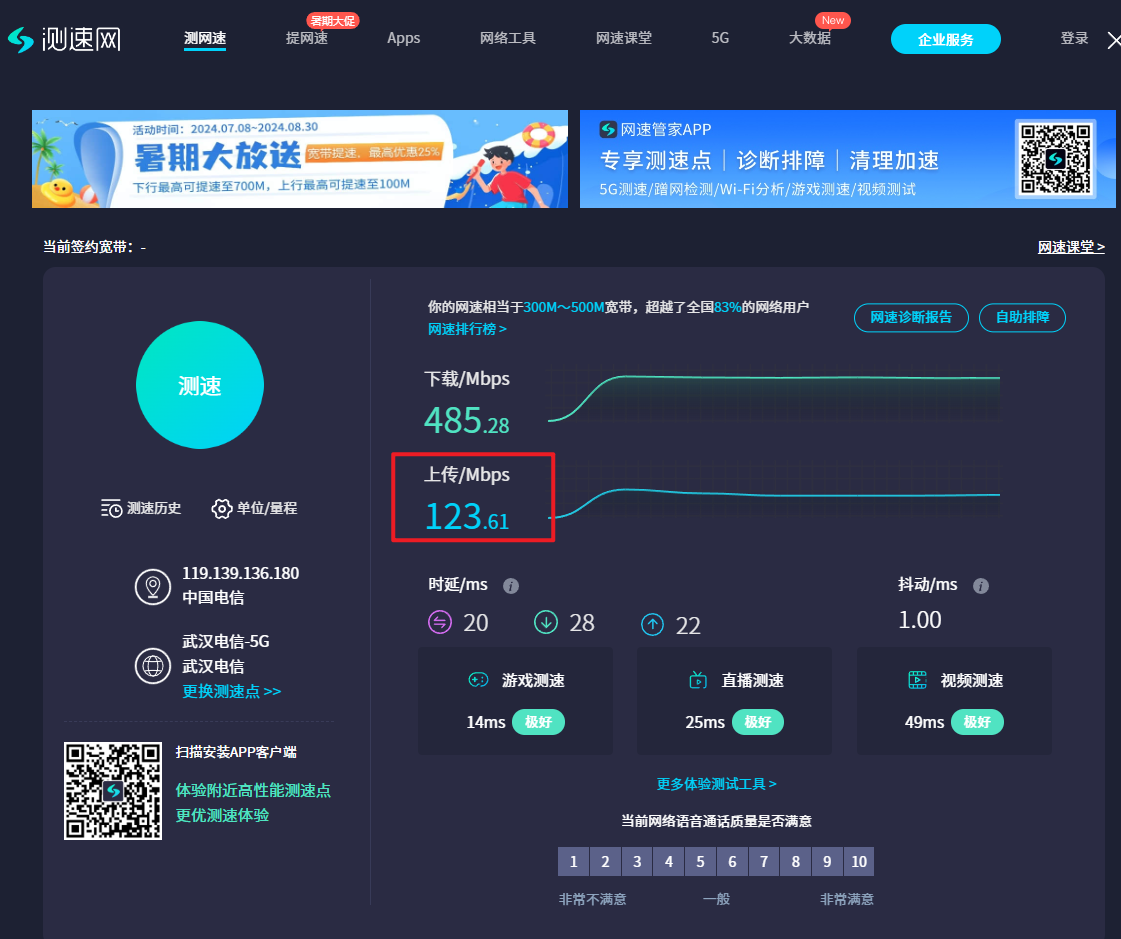Click the 测速网 logo icon
The height and width of the screenshot is (939, 1121).
(21, 39)
